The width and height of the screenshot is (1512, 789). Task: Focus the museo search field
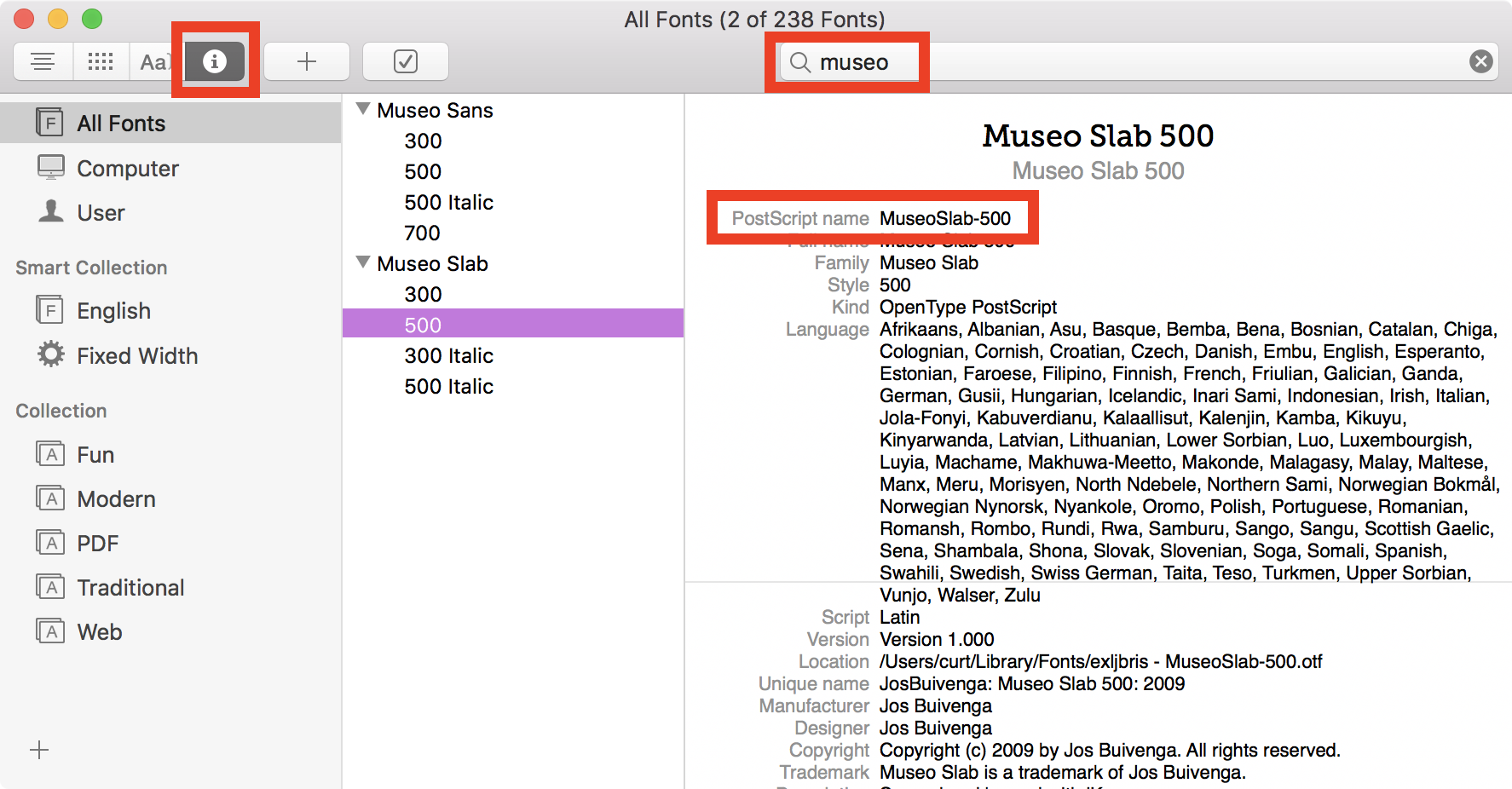click(1139, 61)
